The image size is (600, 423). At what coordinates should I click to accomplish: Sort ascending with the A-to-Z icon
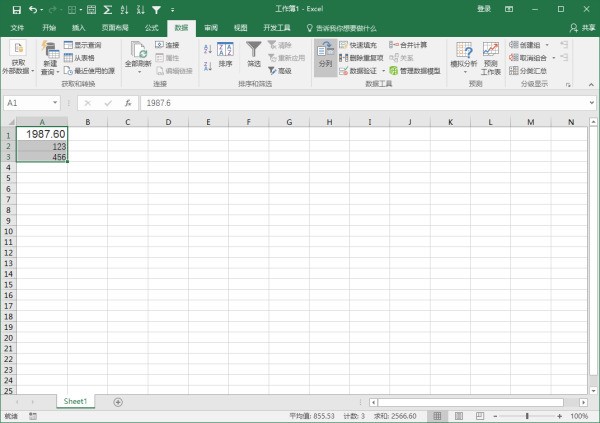[x=206, y=47]
